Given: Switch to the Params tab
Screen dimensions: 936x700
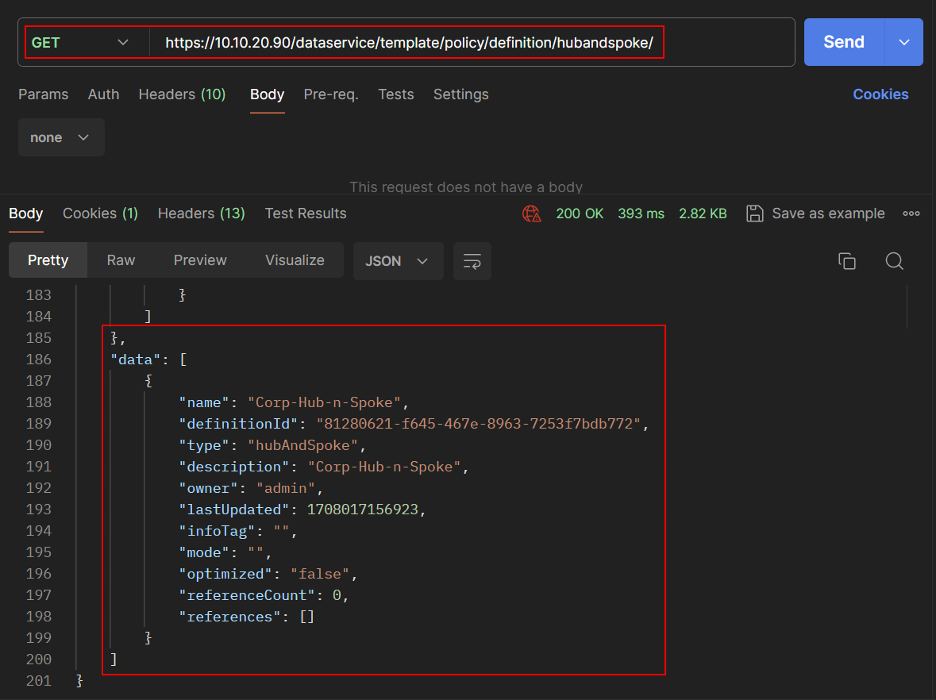Looking at the screenshot, I should pyautogui.click(x=43, y=94).
